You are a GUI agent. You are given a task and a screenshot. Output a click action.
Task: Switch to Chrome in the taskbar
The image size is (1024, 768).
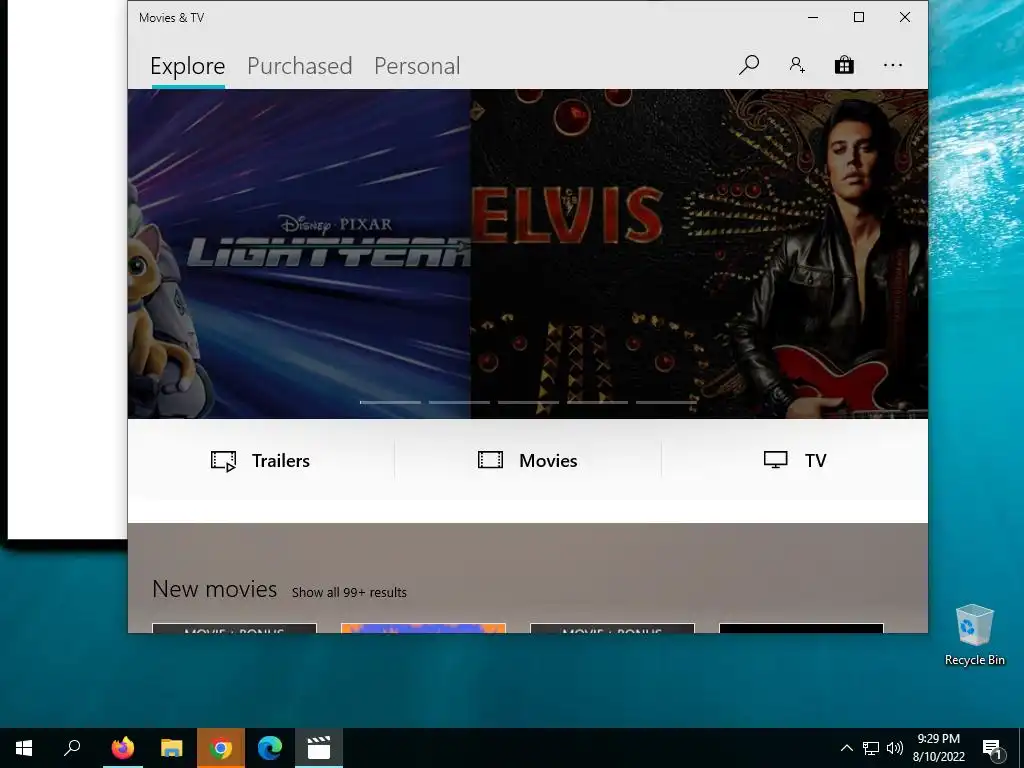coord(221,748)
